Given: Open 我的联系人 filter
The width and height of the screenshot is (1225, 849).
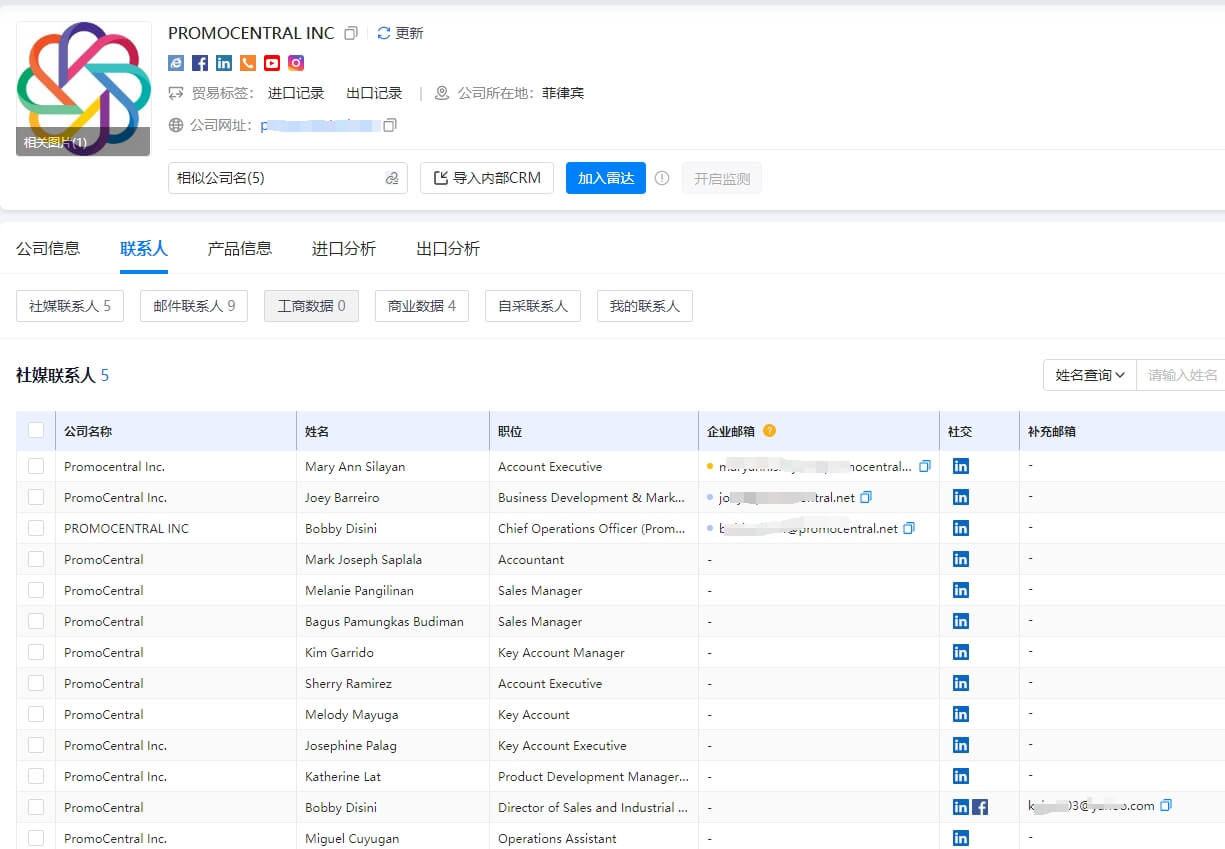Looking at the screenshot, I should point(645,306).
